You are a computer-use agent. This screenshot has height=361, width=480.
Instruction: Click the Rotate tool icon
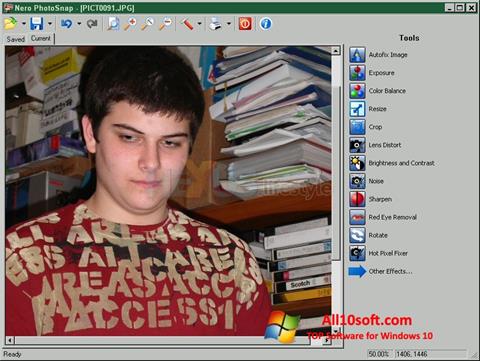[x=357, y=235]
